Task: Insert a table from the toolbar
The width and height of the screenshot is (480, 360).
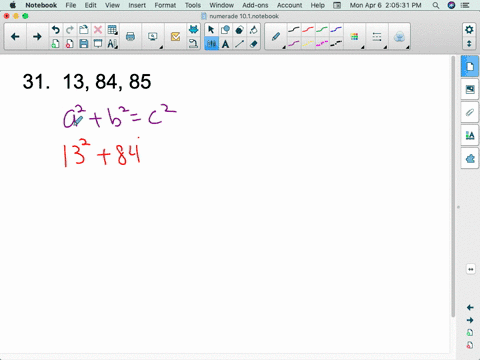Action: click(x=112, y=30)
